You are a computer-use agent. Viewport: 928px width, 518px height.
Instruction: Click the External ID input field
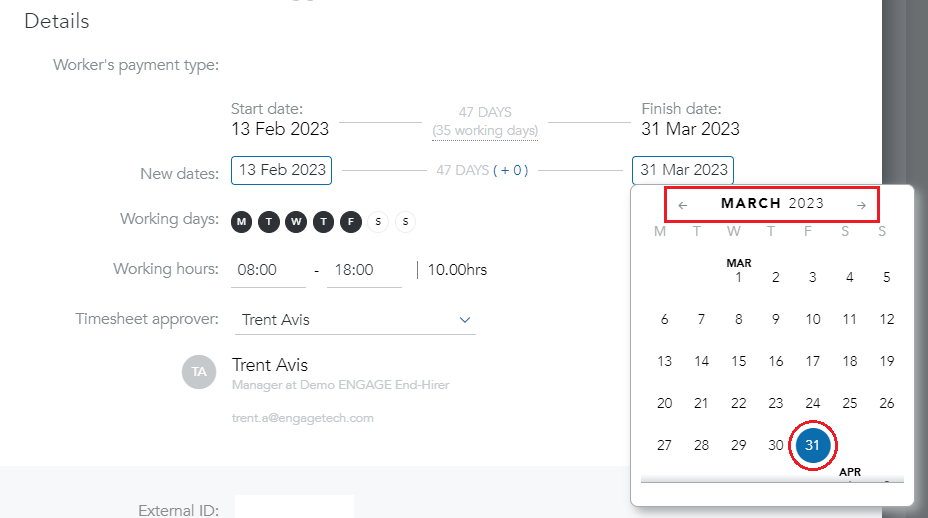294,507
